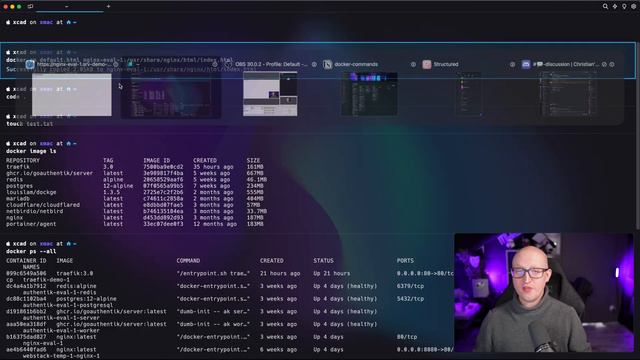Click the 'PORTS' column header
Viewport: 640px width, 360px height.
pyautogui.click(x=405, y=260)
